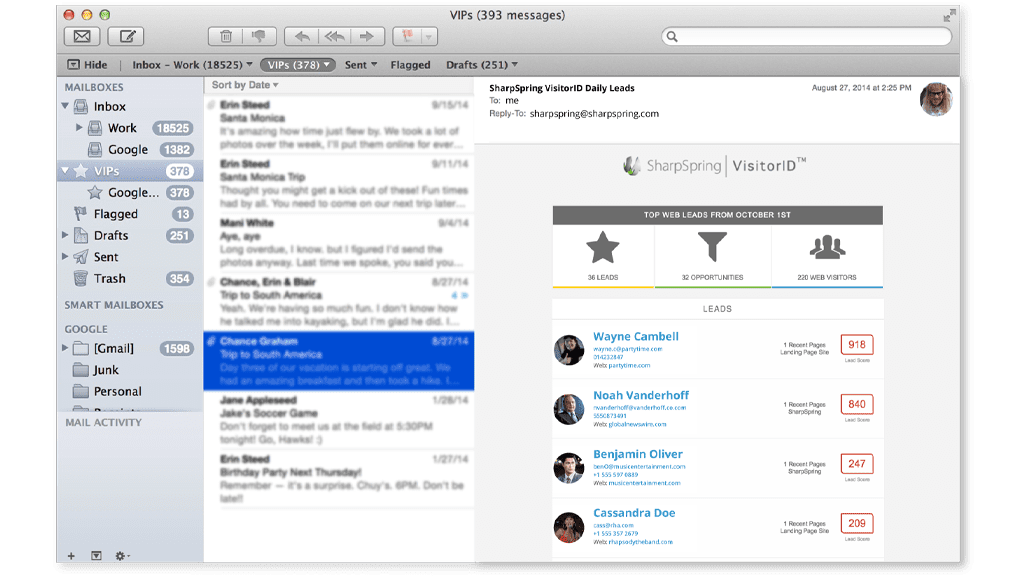Image resolution: width=1024 pixels, height=576 pixels.
Task: Click Wayne Cambell's avatar photo
Action: pos(569,350)
